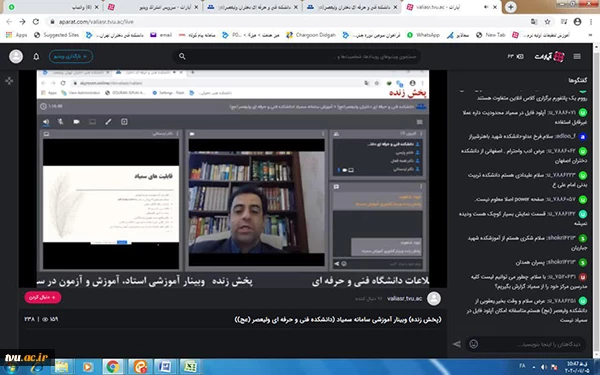Click the search magnifier icon
Image resolution: width=600 pixels, height=375 pixels.
point(182,57)
